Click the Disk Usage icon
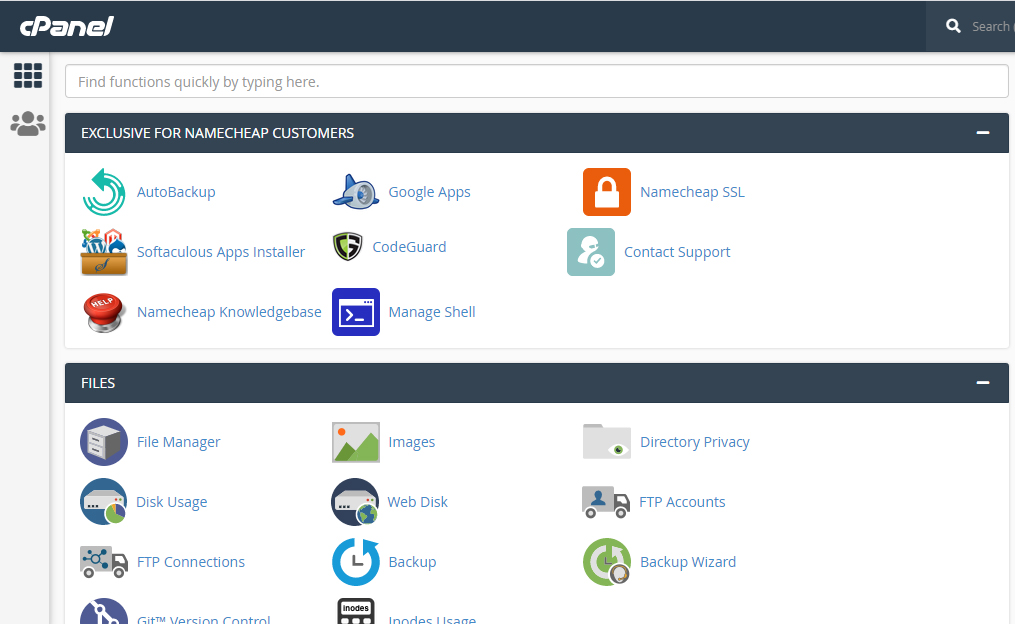 click(x=104, y=502)
